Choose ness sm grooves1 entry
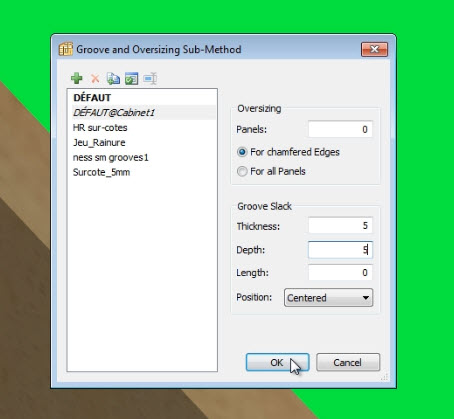 coord(111,157)
